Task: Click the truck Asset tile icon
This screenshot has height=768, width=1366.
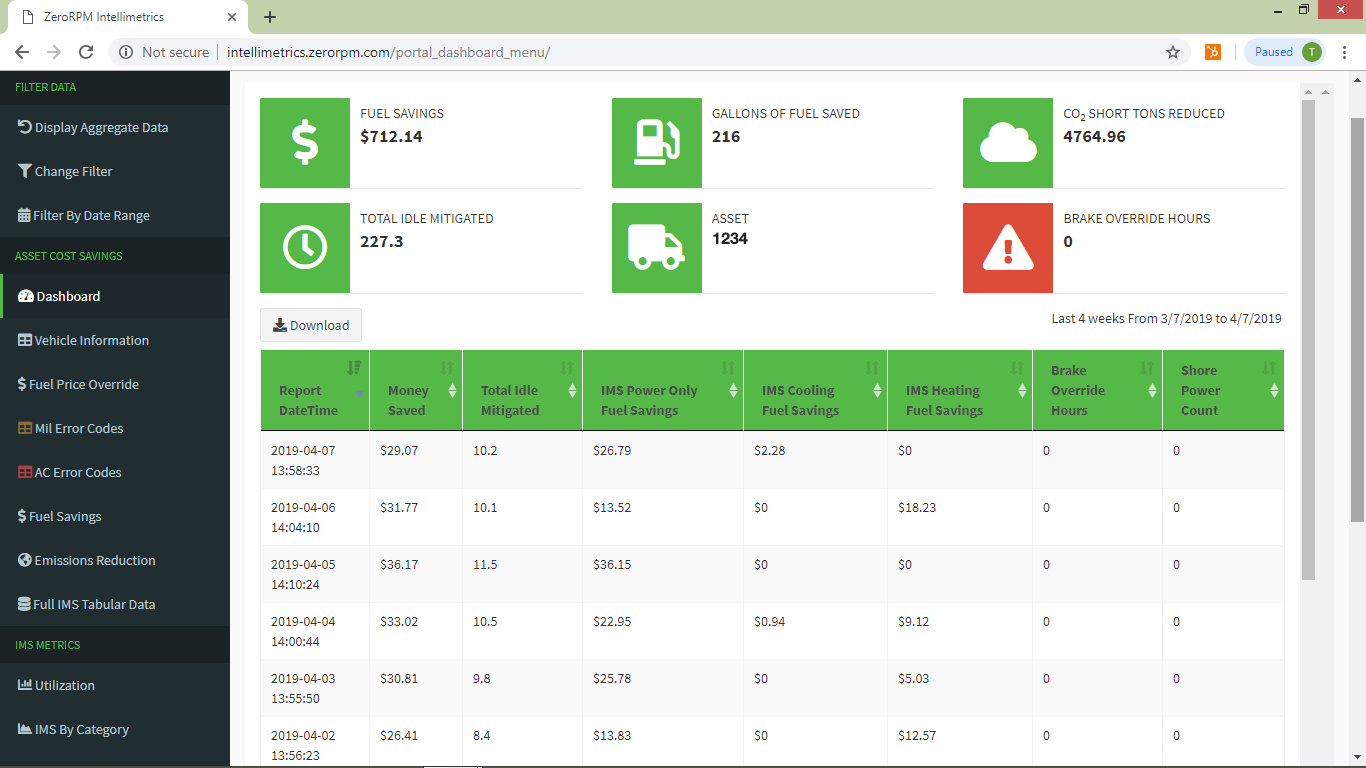Action: (657, 248)
